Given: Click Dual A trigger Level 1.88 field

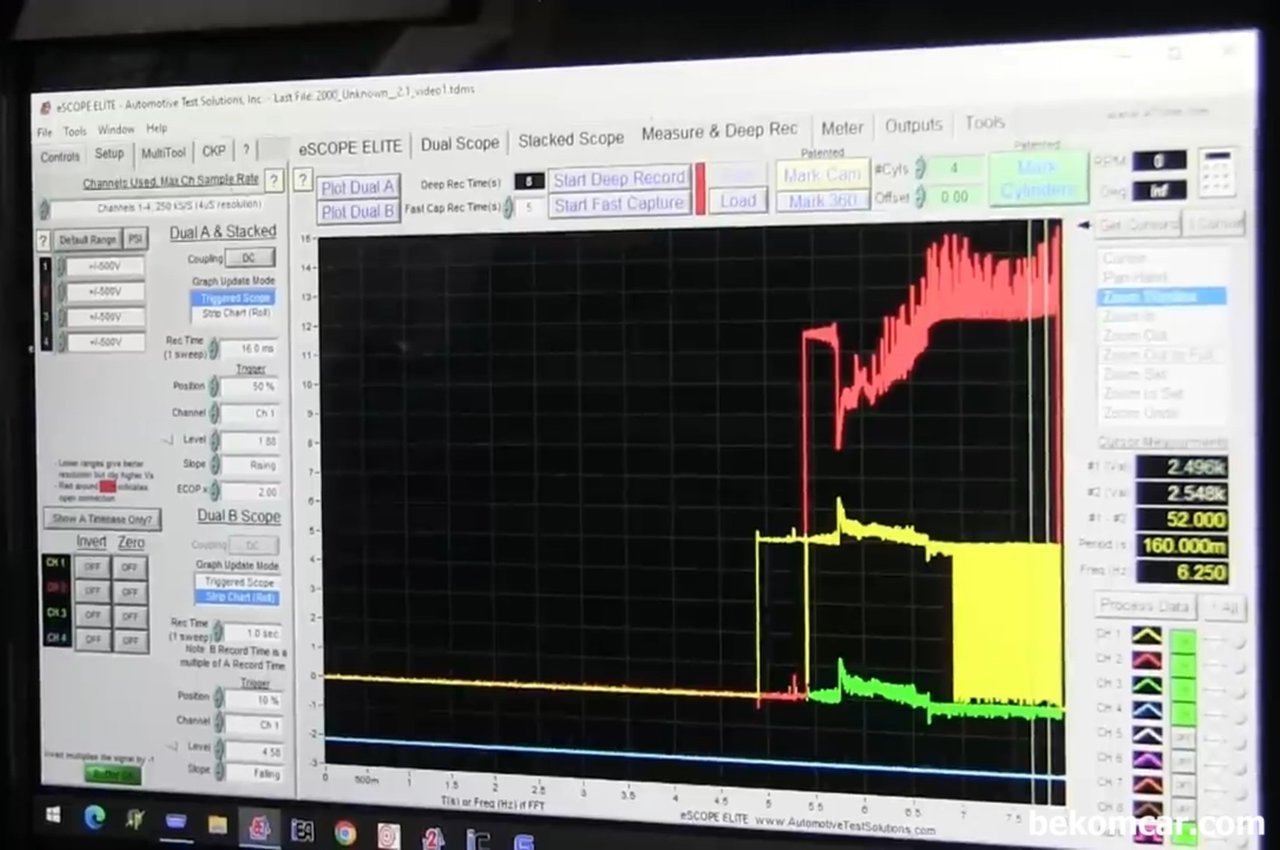Looking at the screenshot, I should click(250, 440).
